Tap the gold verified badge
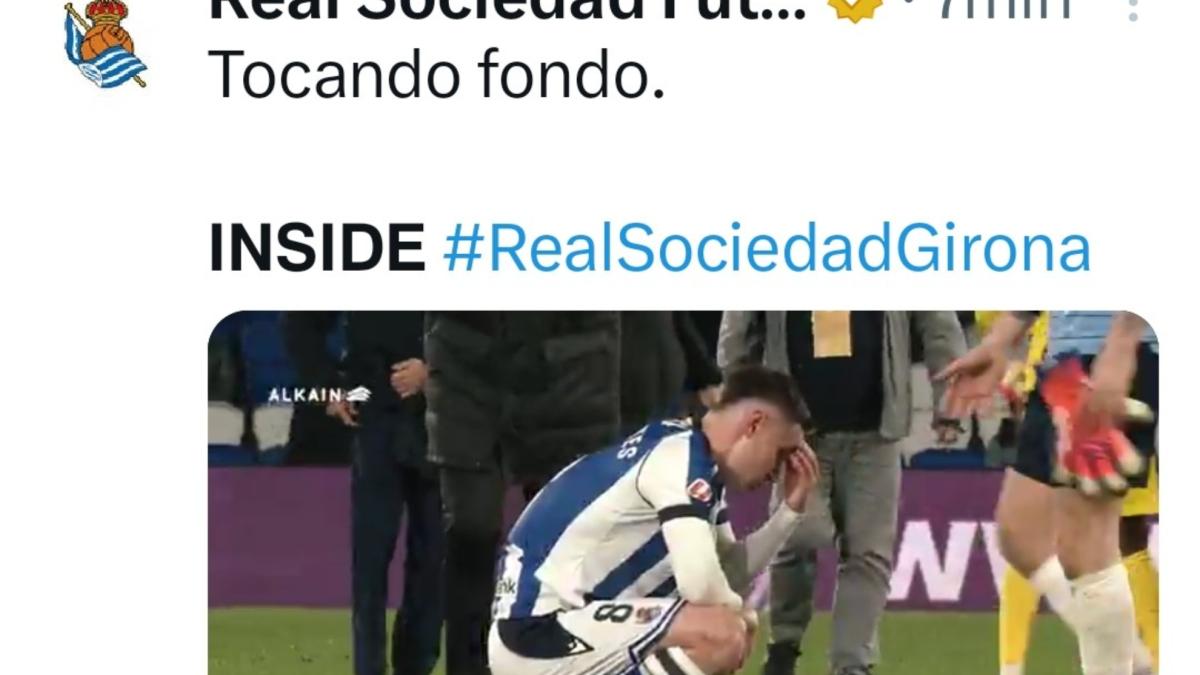This screenshot has width=1200, height=675. (856, 10)
